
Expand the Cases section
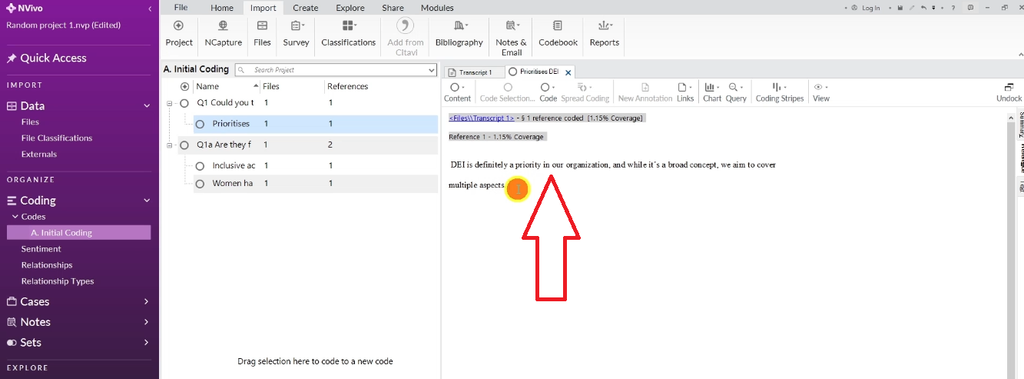tap(146, 302)
